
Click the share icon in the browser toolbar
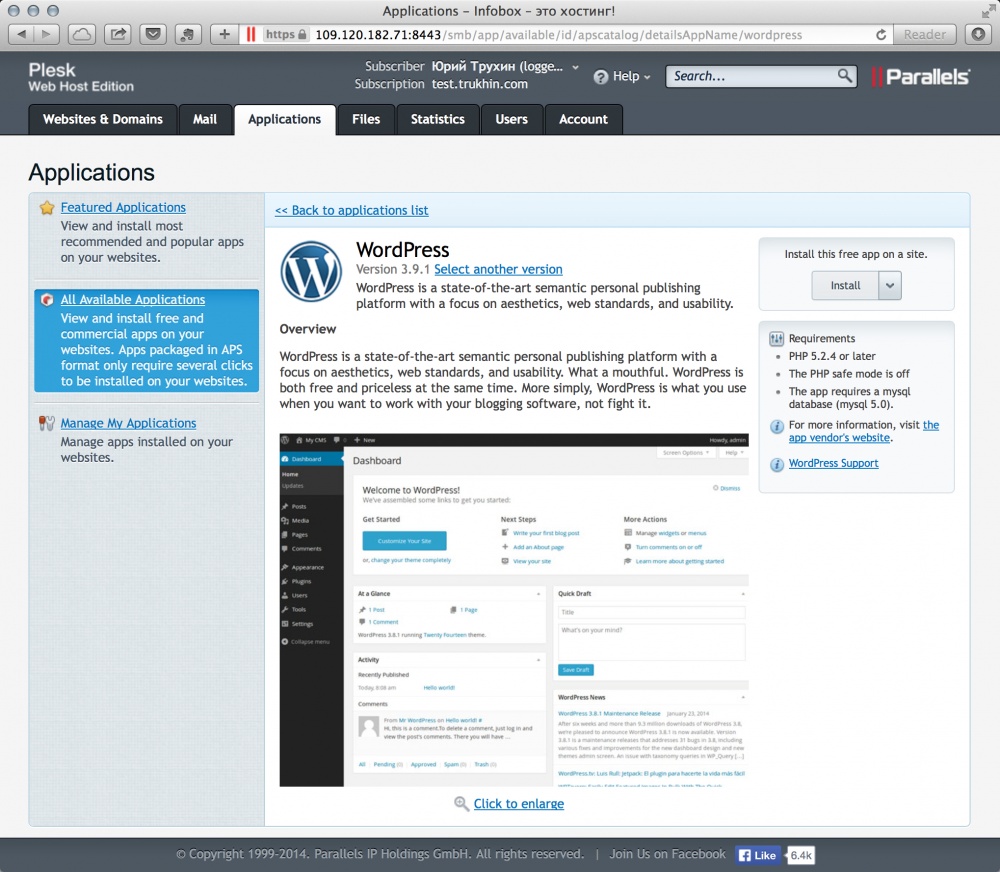[x=117, y=33]
